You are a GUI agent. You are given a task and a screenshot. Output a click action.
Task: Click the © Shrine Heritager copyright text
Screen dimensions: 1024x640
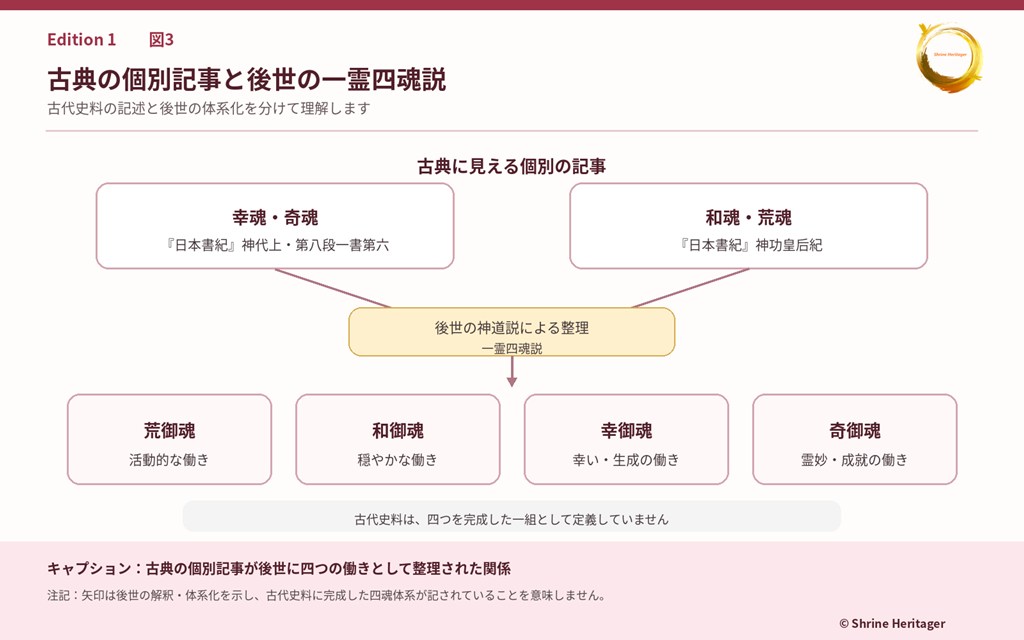point(892,624)
